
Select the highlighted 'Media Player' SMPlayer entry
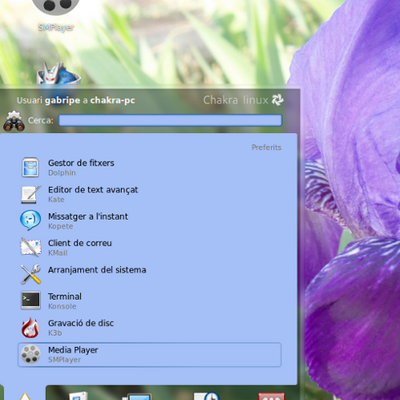149,355
